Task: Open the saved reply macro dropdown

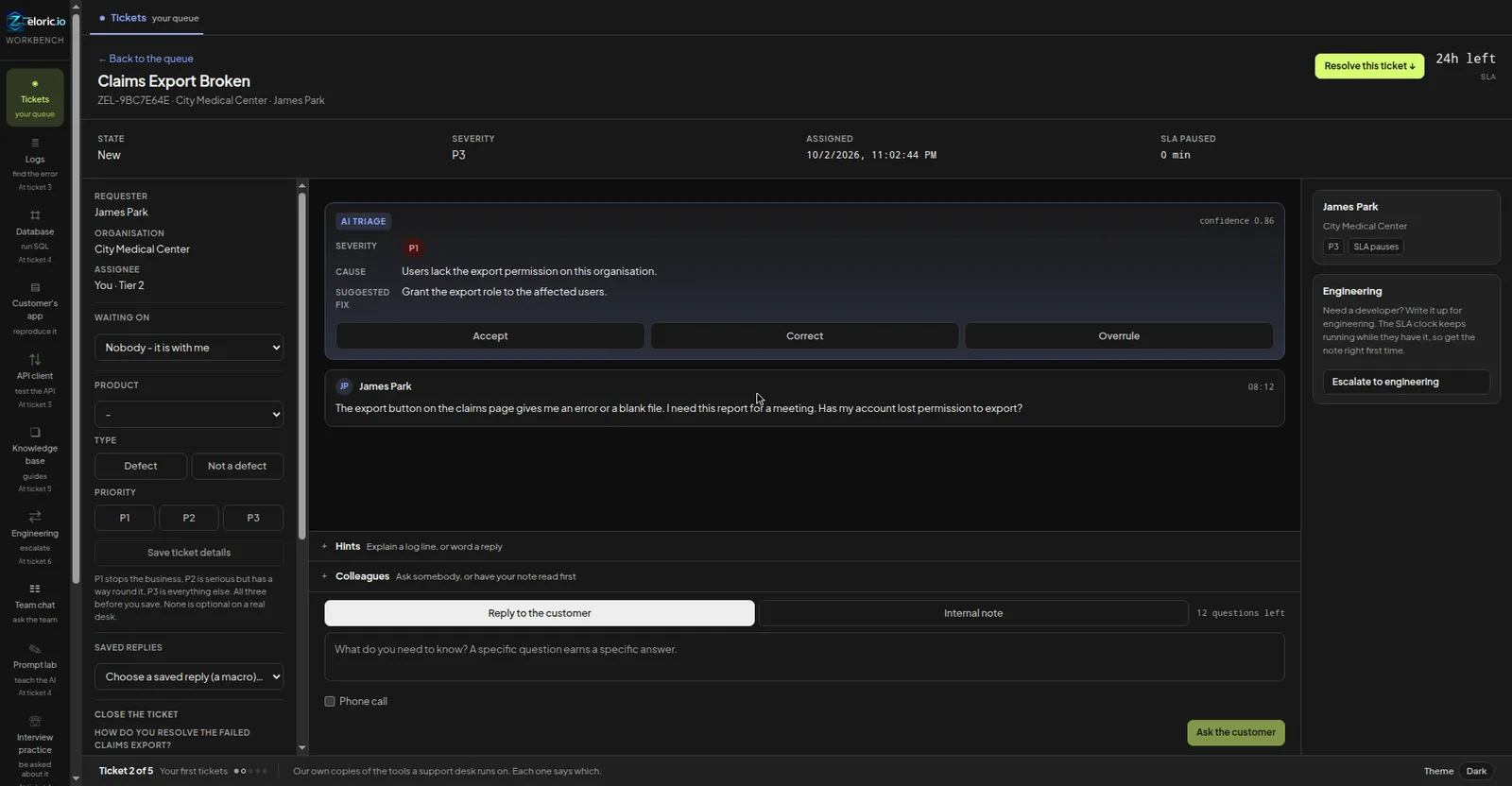Action: pyautogui.click(x=189, y=676)
